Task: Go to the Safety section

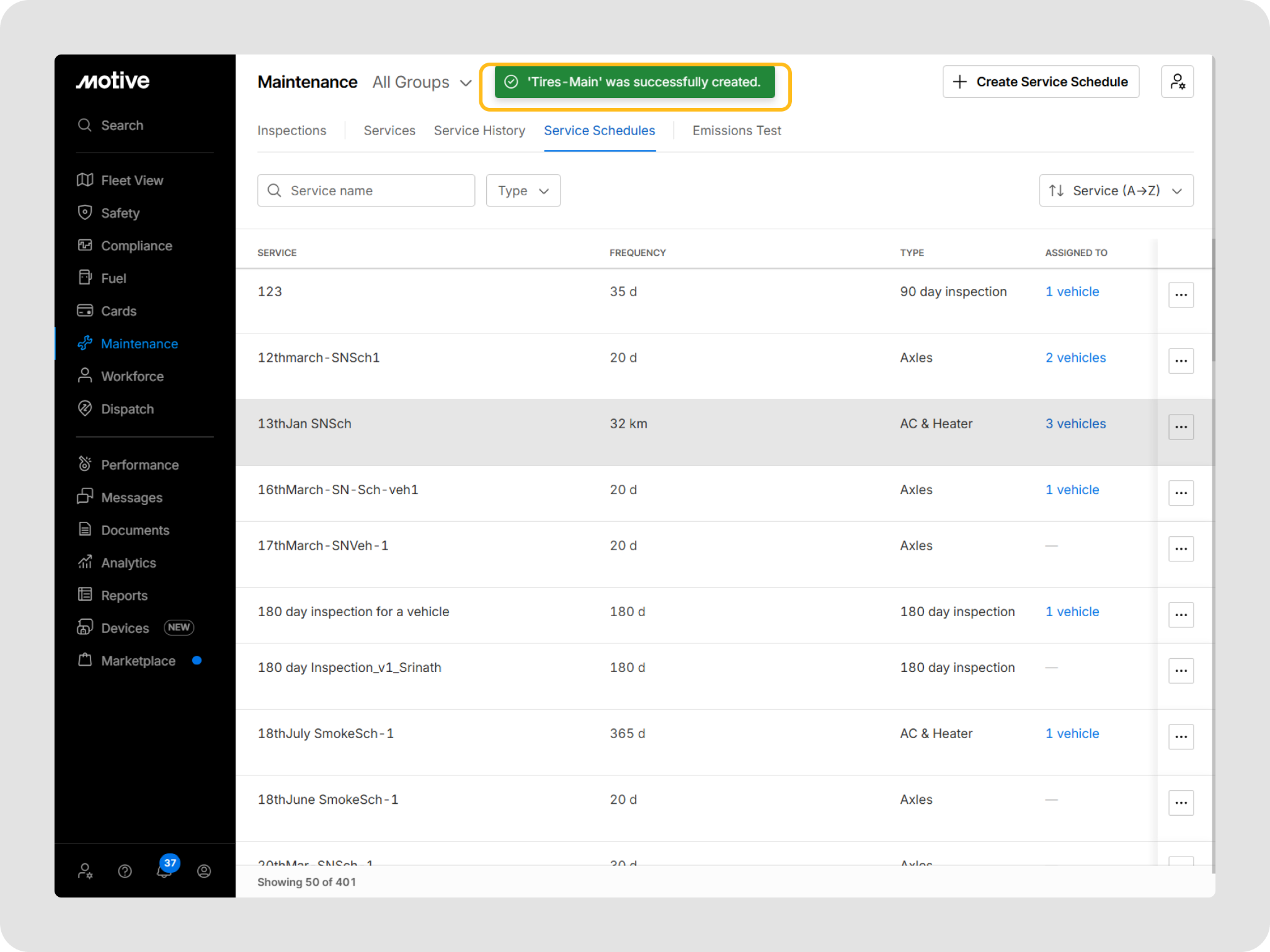Action: click(x=120, y=213)
